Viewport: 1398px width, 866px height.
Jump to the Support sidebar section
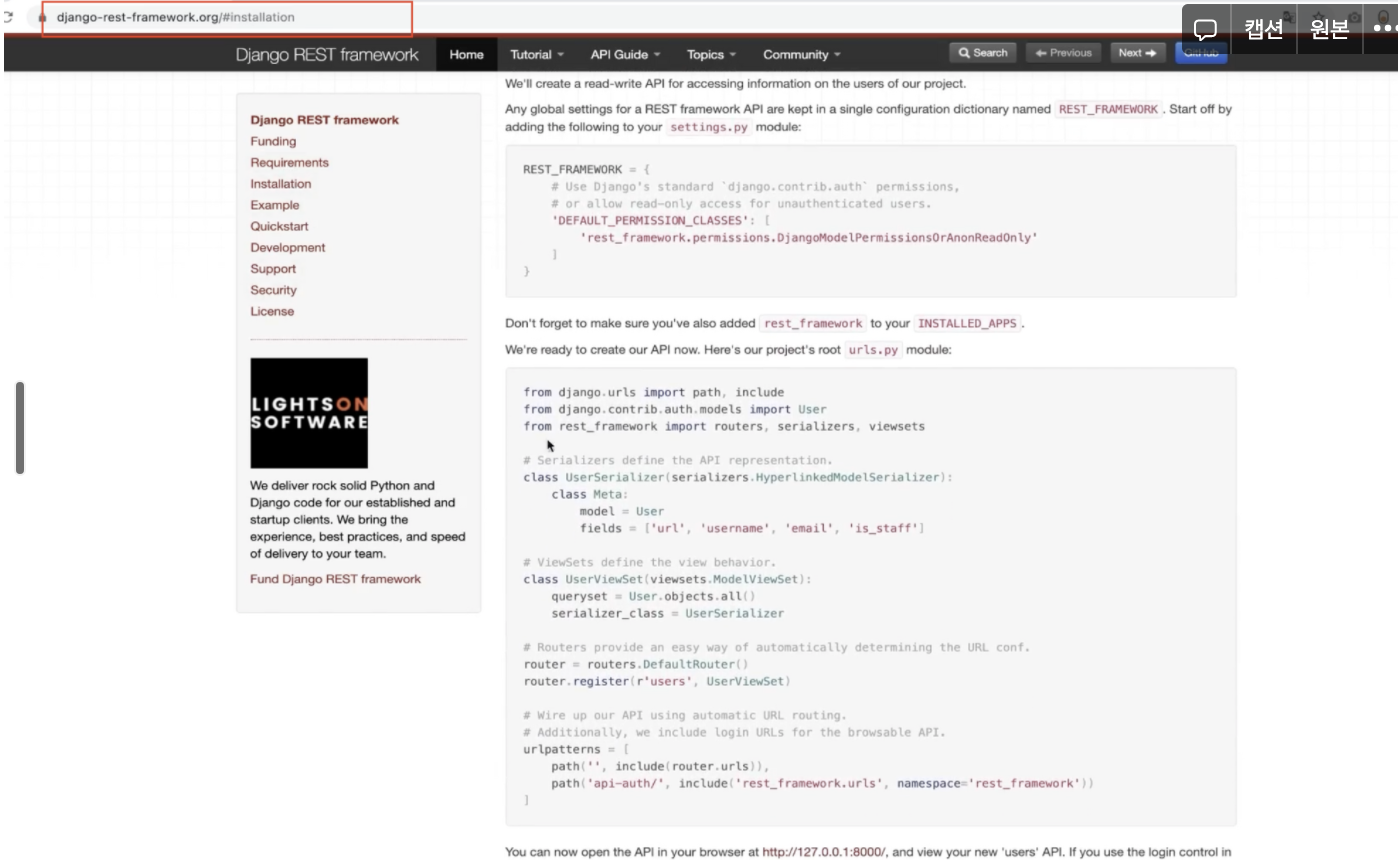(273, 269)
